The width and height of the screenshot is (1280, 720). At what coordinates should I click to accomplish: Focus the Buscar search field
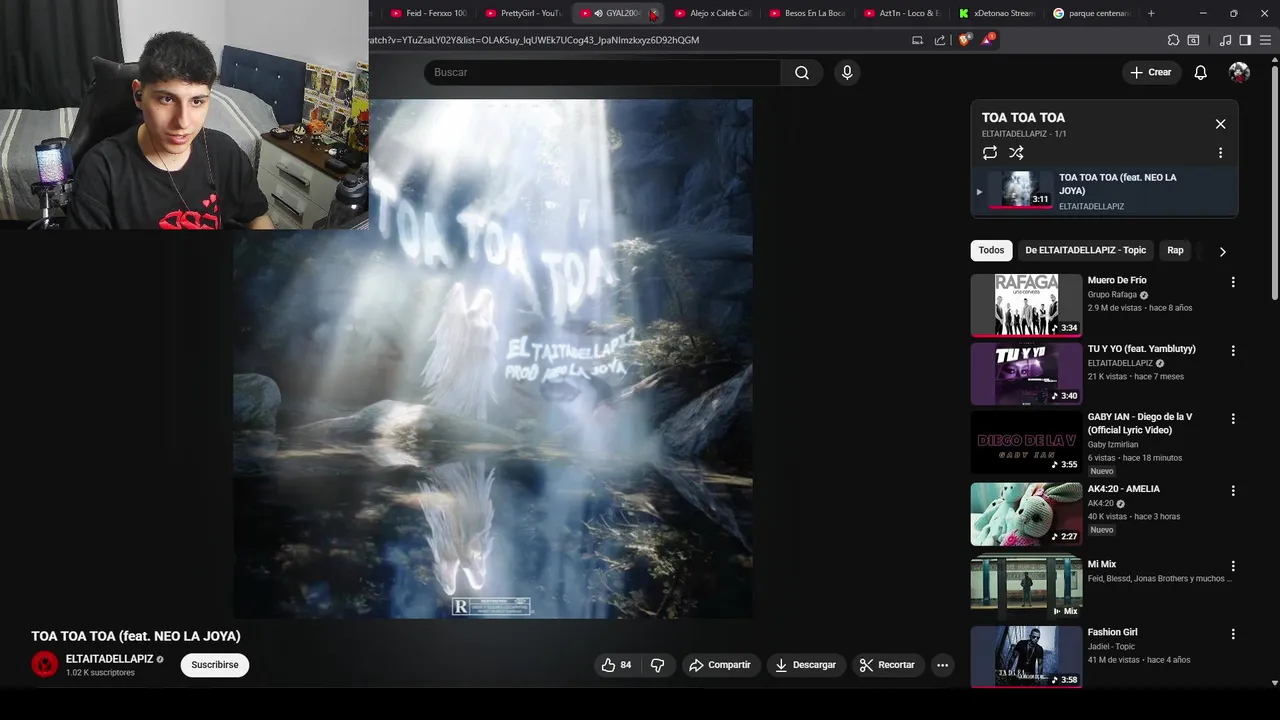(x=602, y=72)
